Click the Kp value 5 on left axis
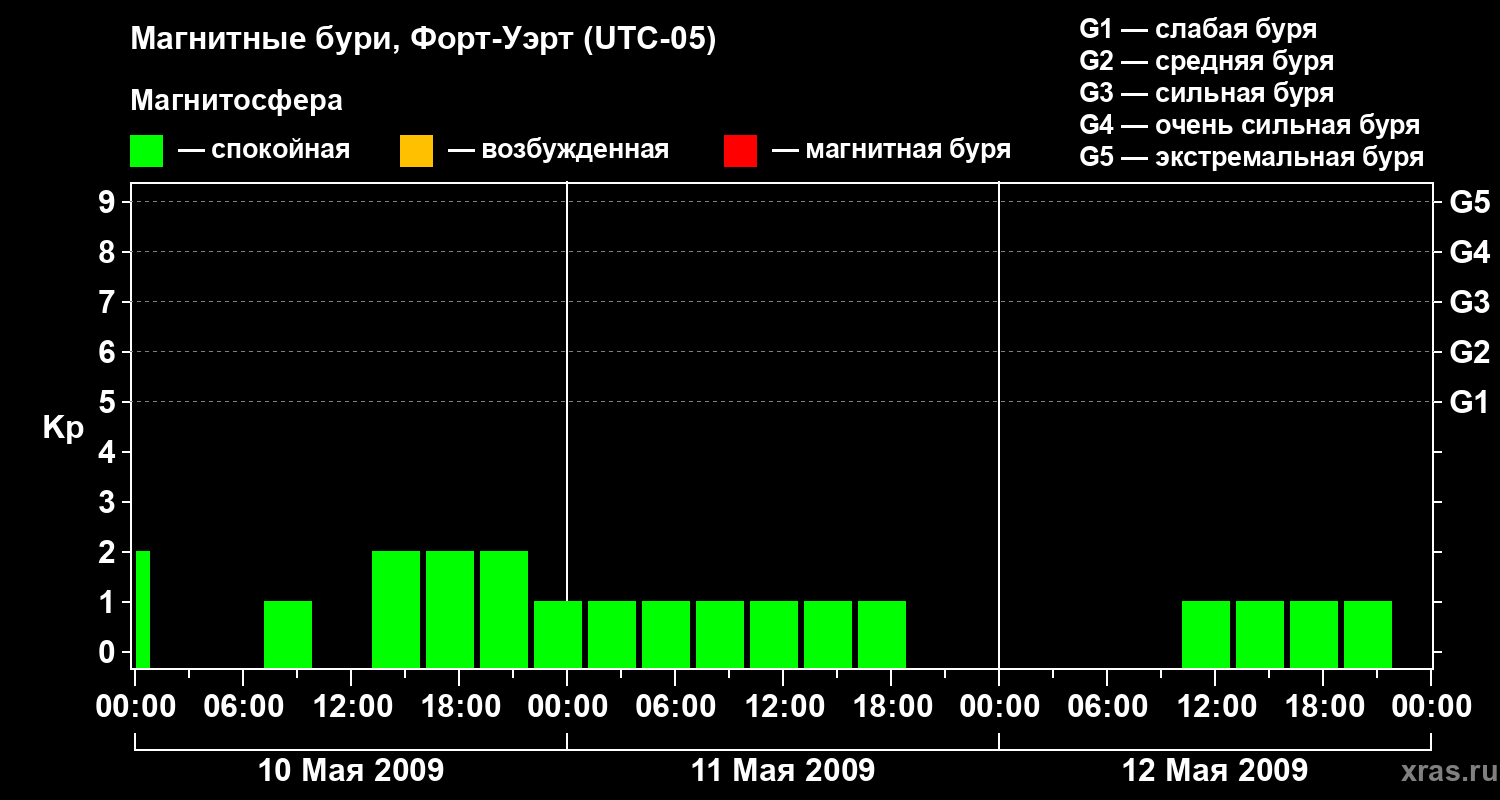 108,402
